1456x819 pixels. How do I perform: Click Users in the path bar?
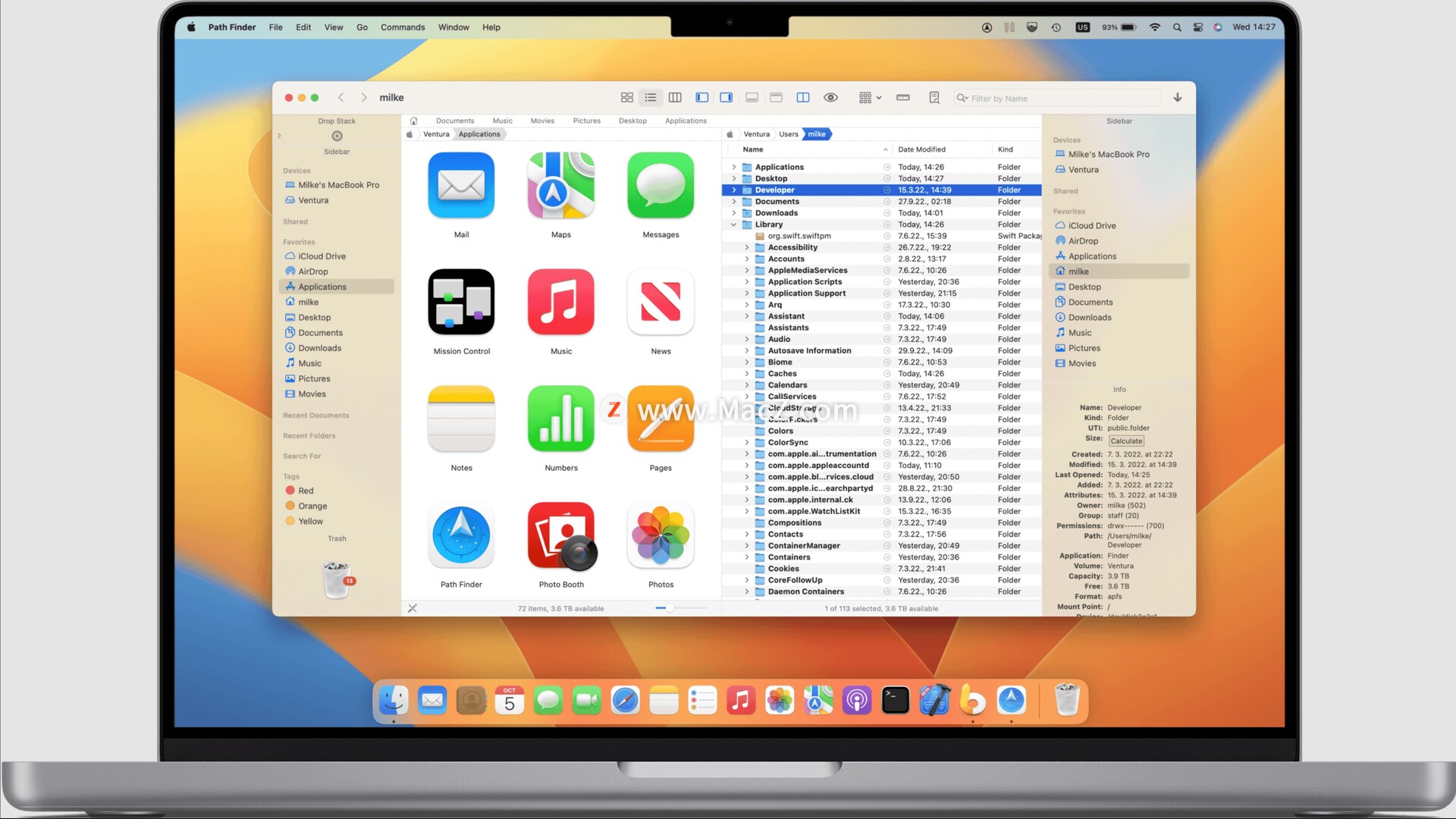(x=789, y=134)
